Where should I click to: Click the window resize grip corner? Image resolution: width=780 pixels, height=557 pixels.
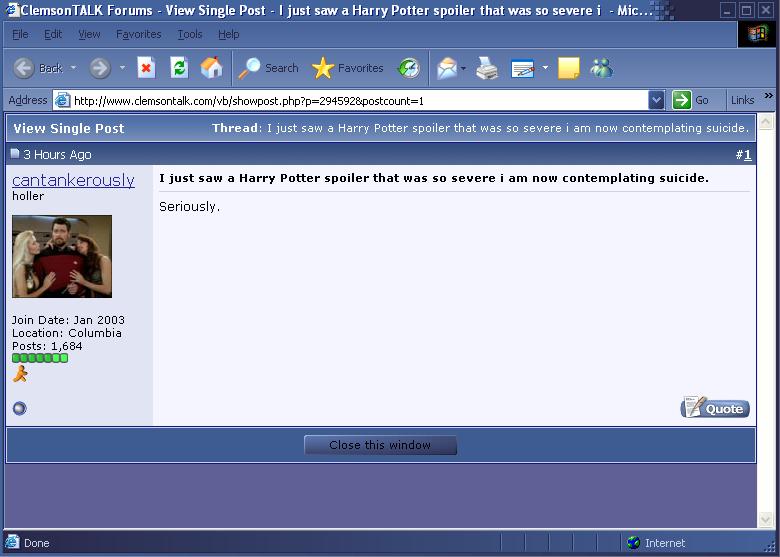tap(771, 547)
